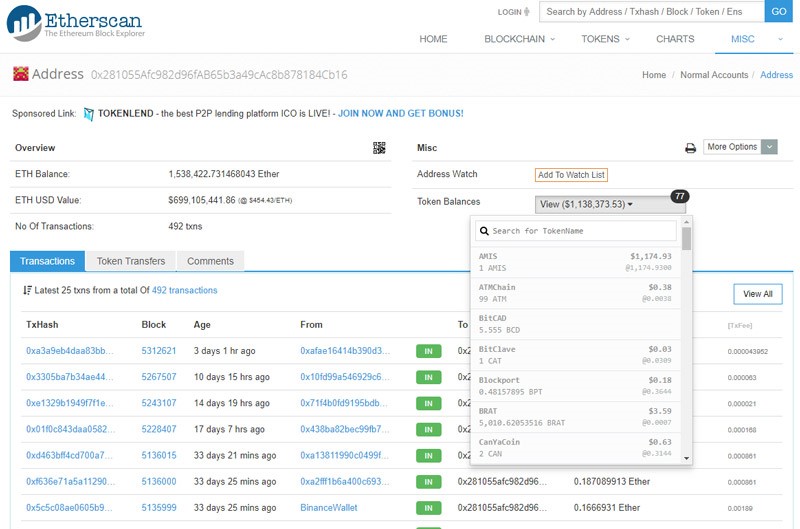
Task: Open the address QR code icon
Action: [x=379, y=148]
